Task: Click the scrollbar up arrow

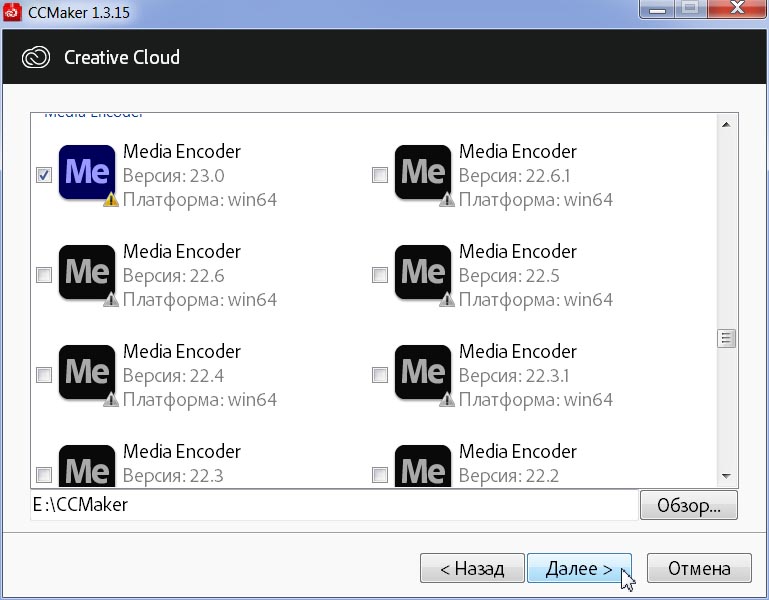Action: pos(727,124)
